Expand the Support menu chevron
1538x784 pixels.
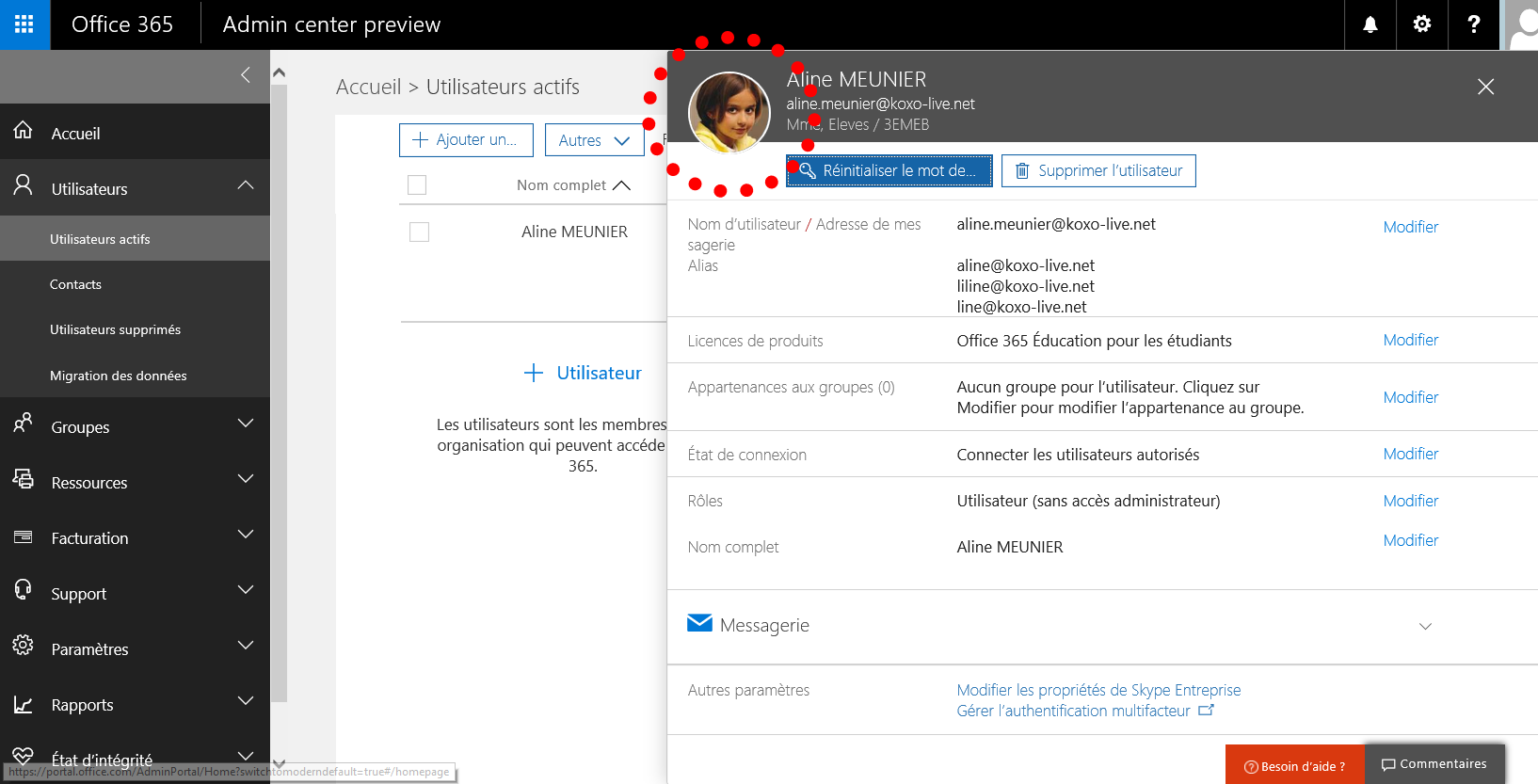click(246, 590)
